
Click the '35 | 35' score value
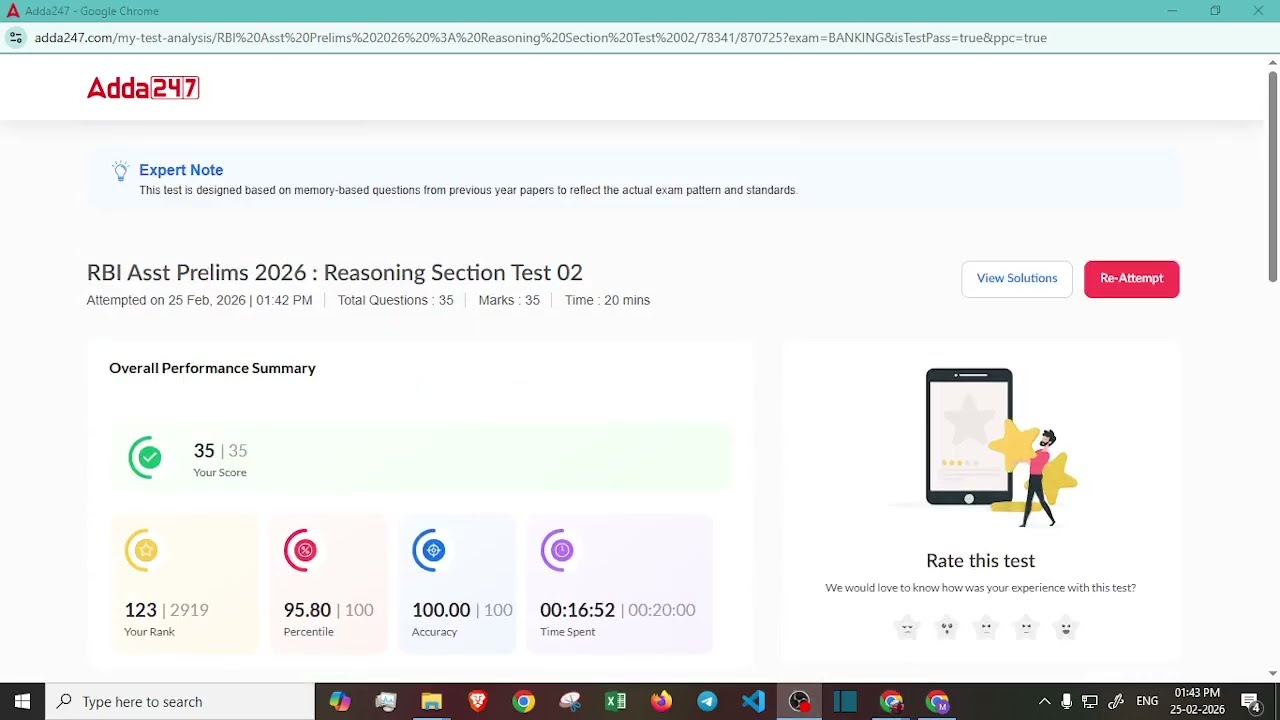coord(220,451)
